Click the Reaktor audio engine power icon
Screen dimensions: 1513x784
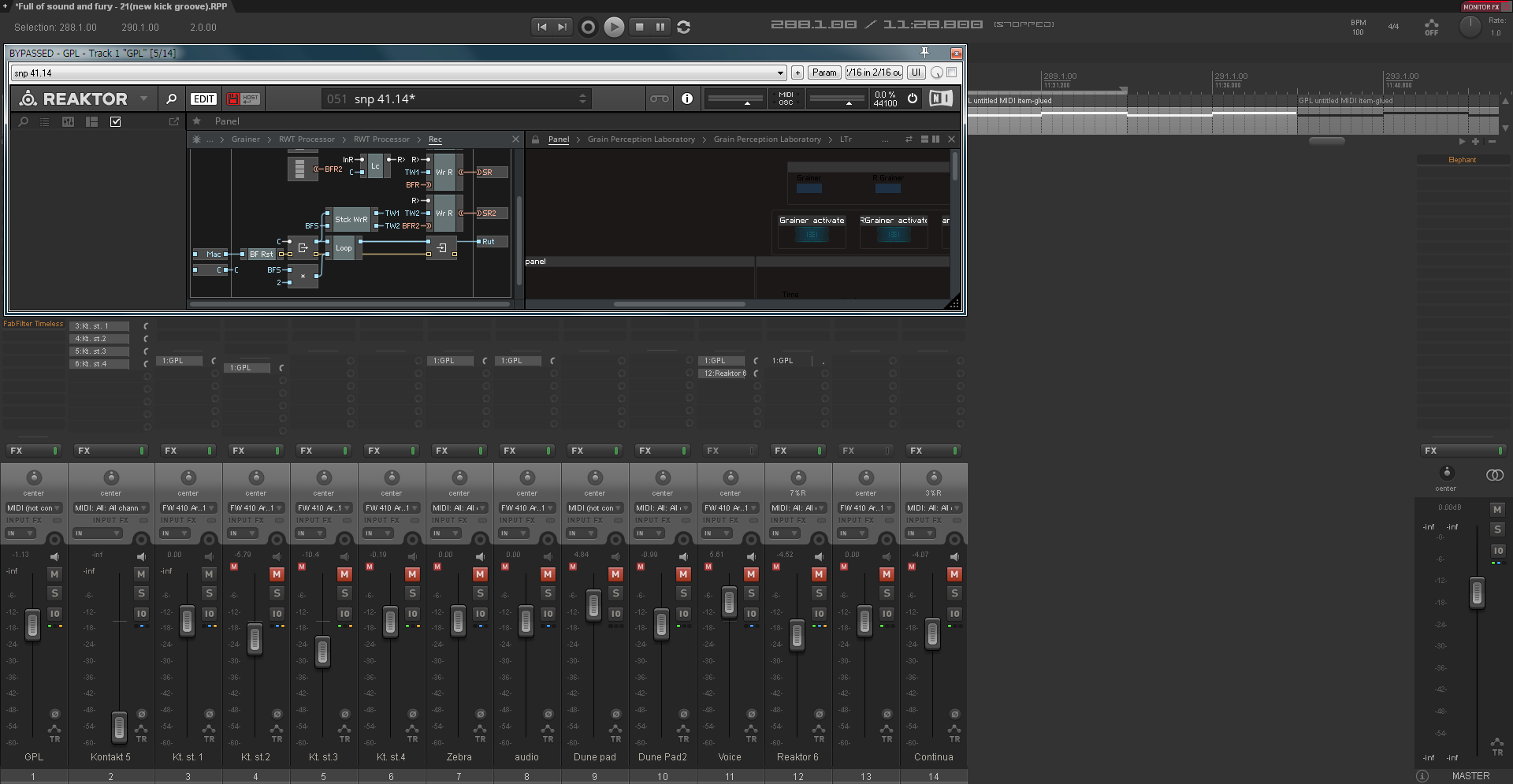coord(913,98)
